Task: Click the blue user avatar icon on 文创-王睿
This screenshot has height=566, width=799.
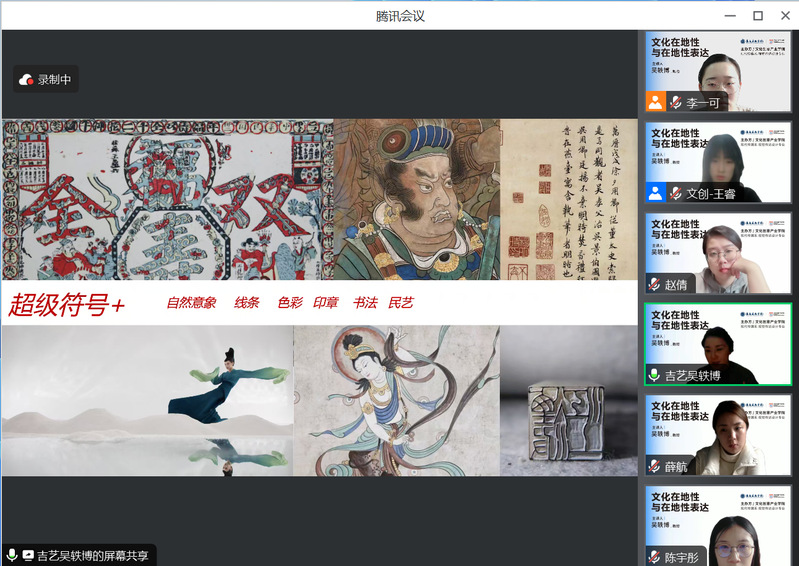Action: [655, 193]
